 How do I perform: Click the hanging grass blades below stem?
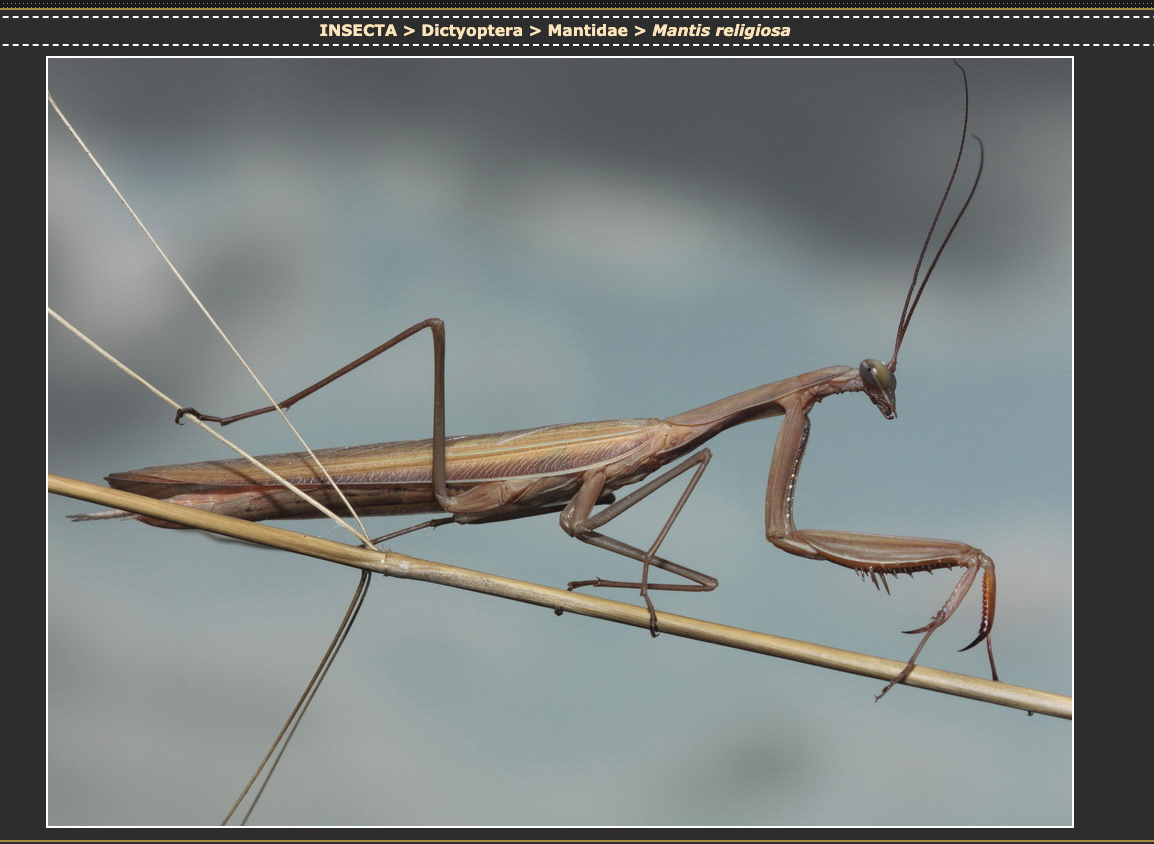[x=300, y=700]
